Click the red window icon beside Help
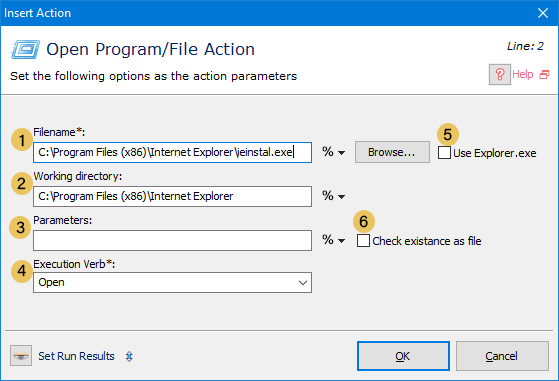 (544, 74)
